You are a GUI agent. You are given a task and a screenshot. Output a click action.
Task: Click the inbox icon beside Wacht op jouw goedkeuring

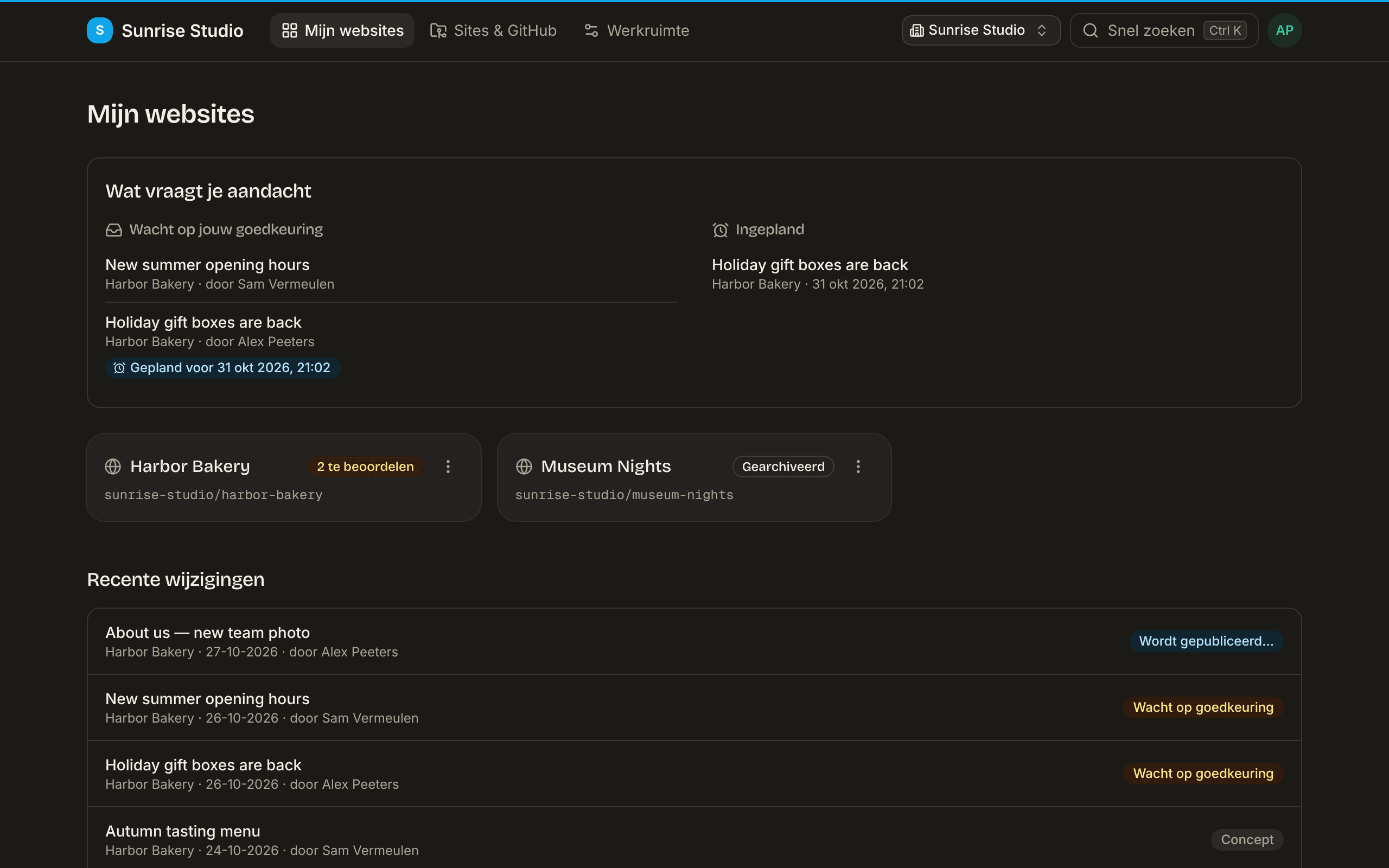(x=113, y=229)
